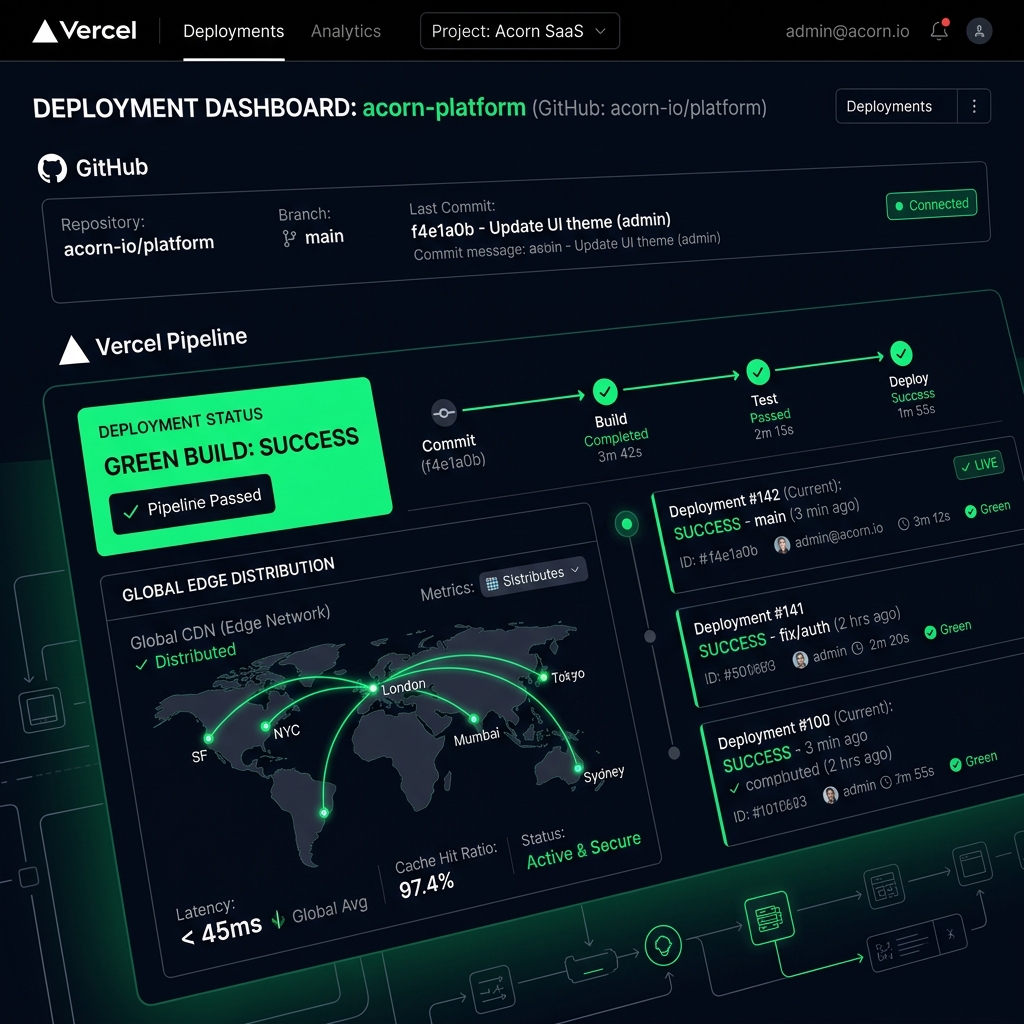Screen dimensions: 1024x1024
Task: Click the GREEN BUILD: SUCCESS heading
Action: tap(231, 451)
